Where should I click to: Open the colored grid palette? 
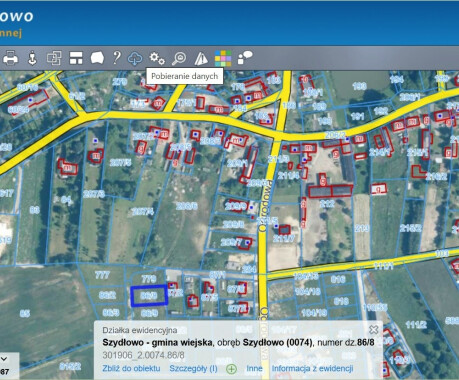pos(223,58)
